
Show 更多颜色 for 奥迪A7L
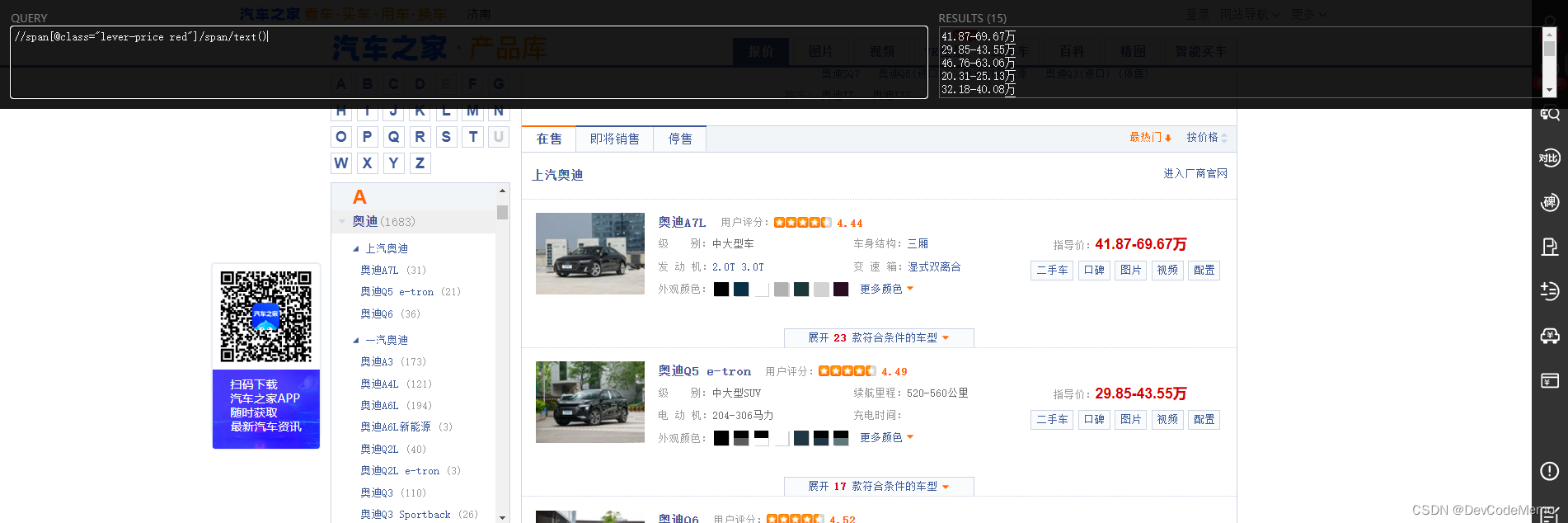886,290
